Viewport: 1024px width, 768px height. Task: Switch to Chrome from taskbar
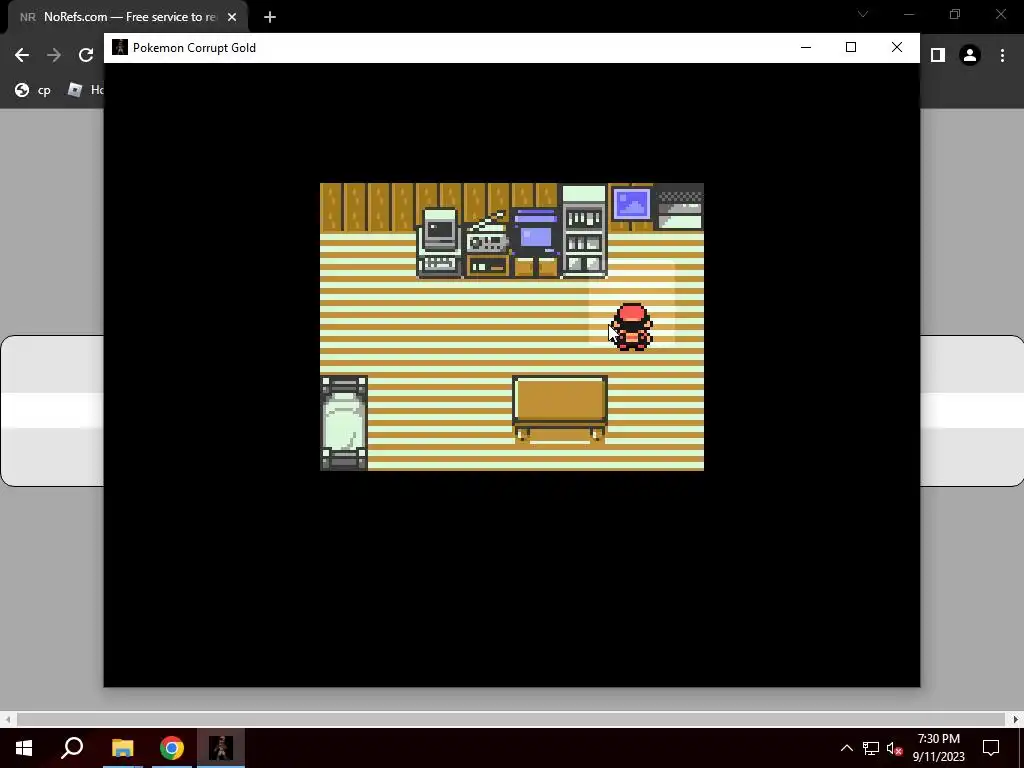172,748
